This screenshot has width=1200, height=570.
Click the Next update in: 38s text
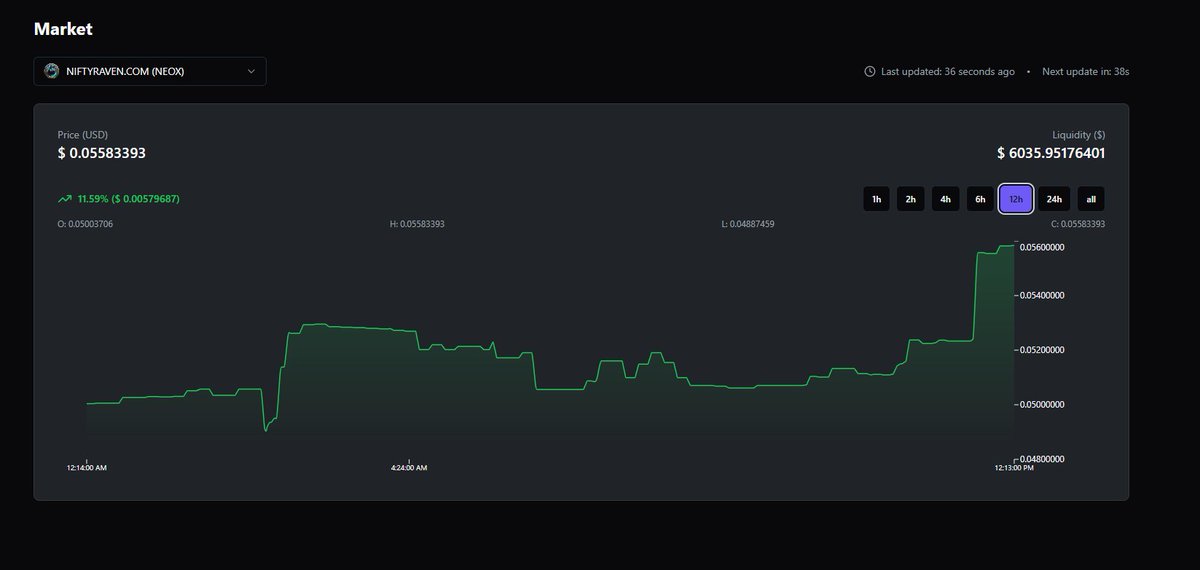pyautogui.click(x=1086, y=72)
